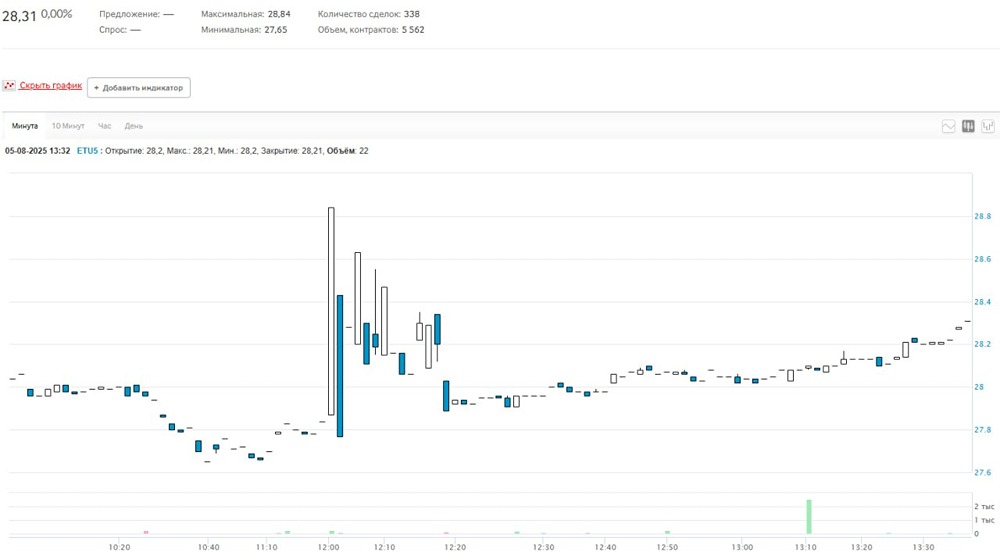
Task: Click the long blue candle after 12:00
Action: 340,365
